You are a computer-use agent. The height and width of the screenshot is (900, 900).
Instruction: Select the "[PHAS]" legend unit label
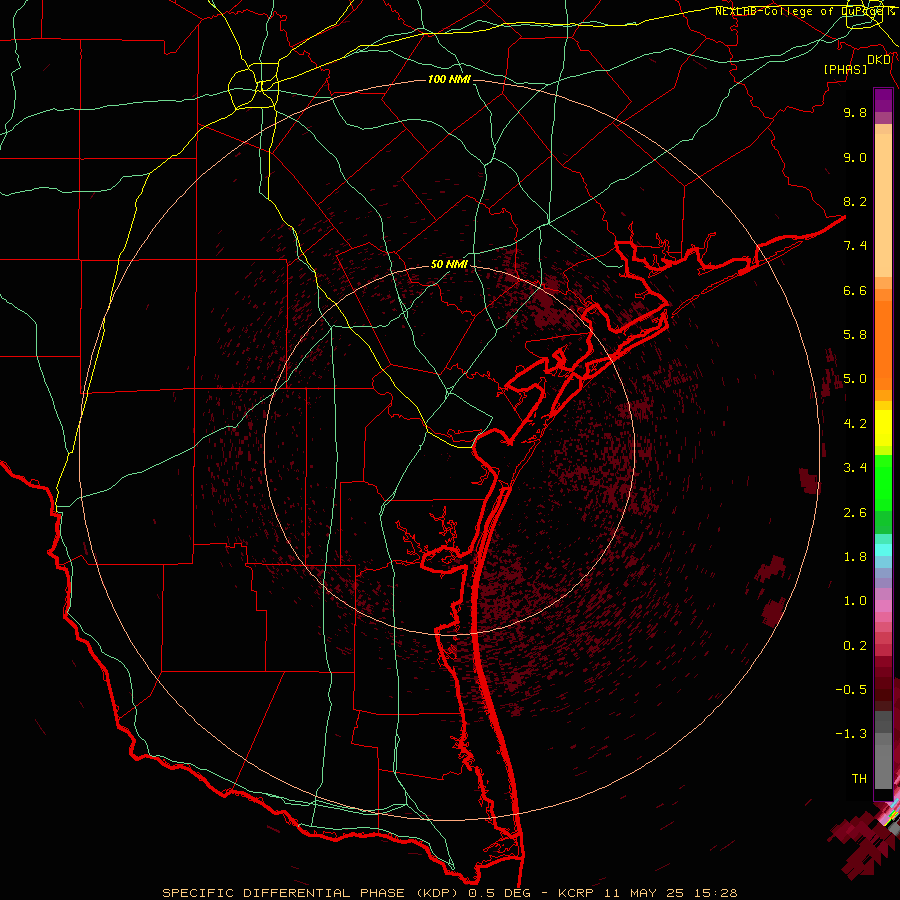[845, 70]
